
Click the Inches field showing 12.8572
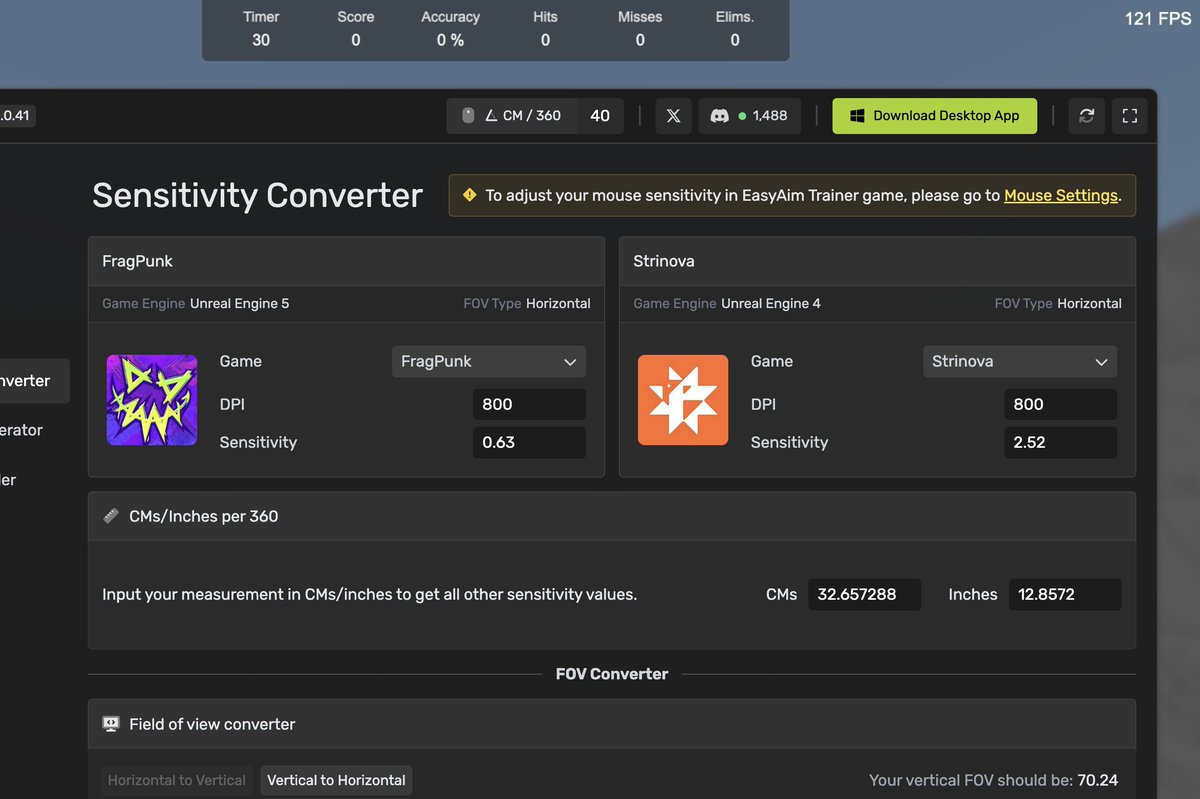tap(1065, 594)
